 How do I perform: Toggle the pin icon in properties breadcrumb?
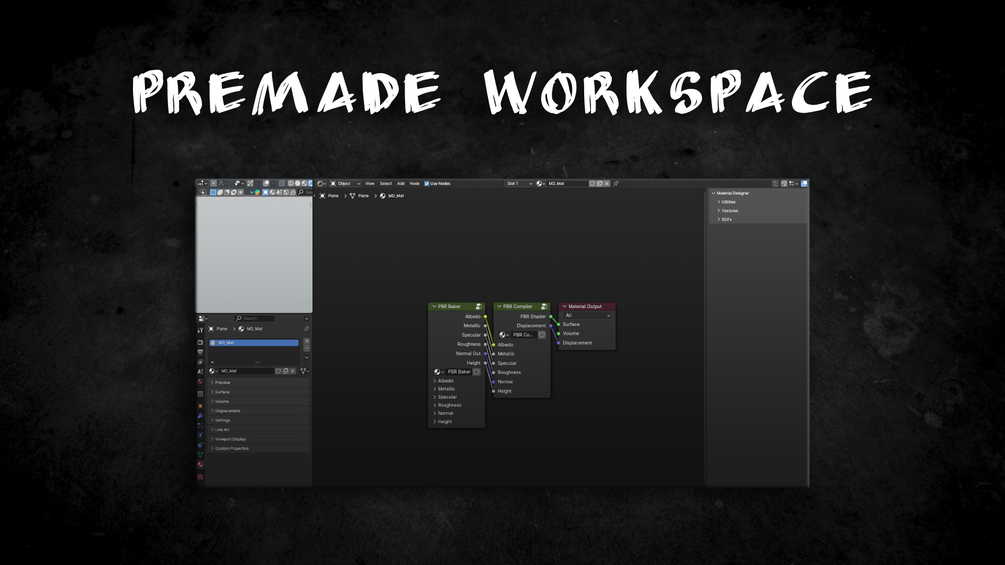point(306,329)
